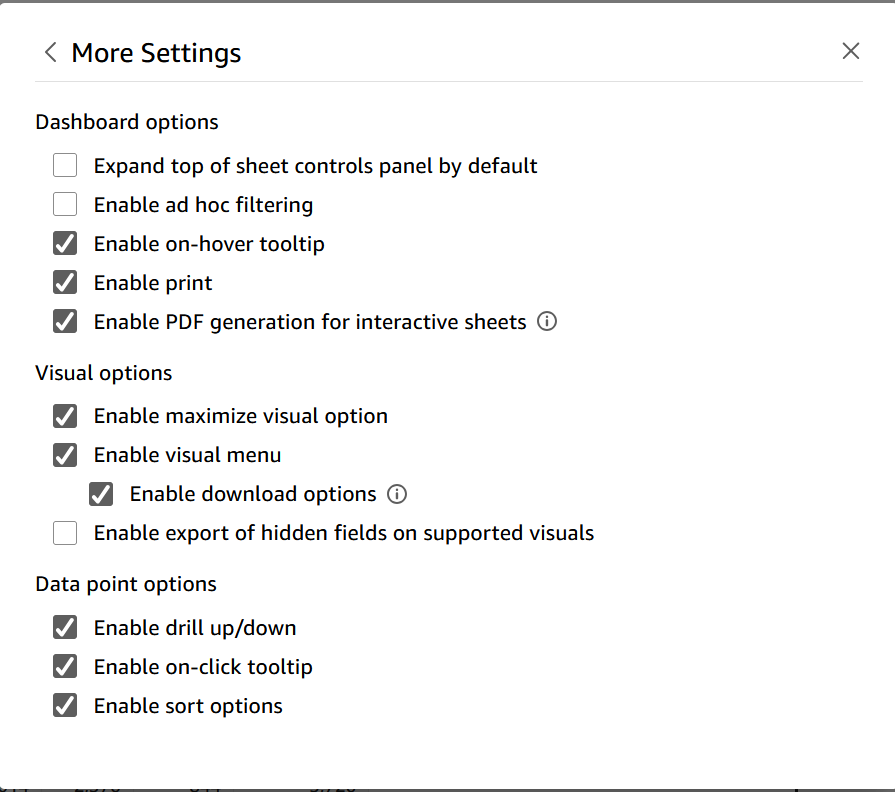The width and height of the screenshot is (895, 792).
Task: Enable ad hoc filtering checkbox
Action: coord(65,205)
